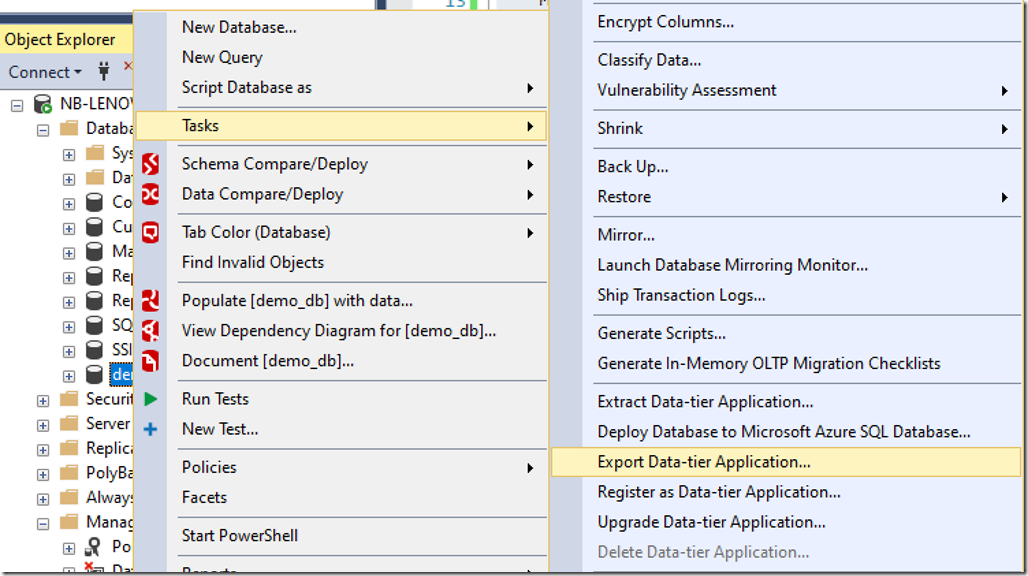Click the Databases folder icon
The width and height of the screenshot is (1028, 576).
pyautogui.click(x=69, y=128)
